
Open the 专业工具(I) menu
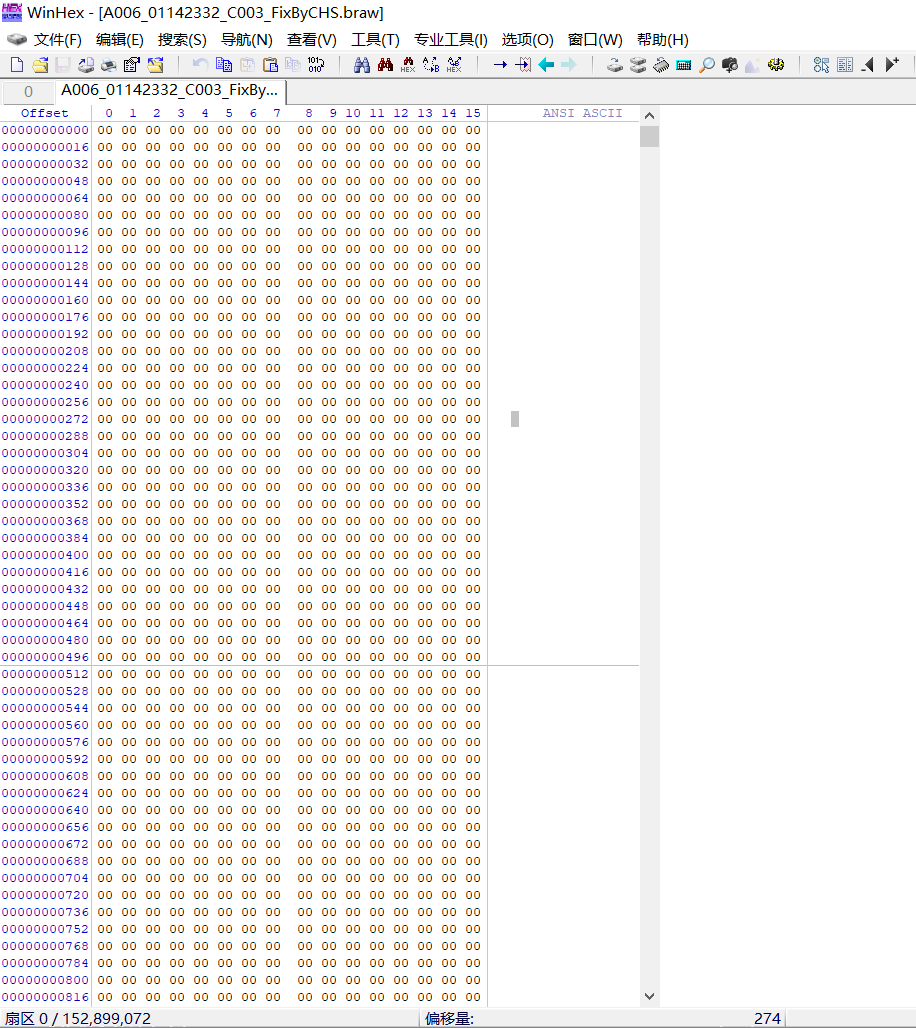coord(450,40)
